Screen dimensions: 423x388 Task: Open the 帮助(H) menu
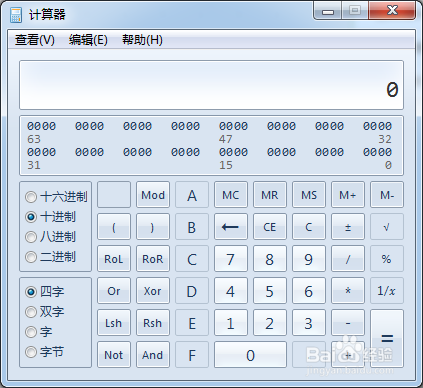(142, 40)
